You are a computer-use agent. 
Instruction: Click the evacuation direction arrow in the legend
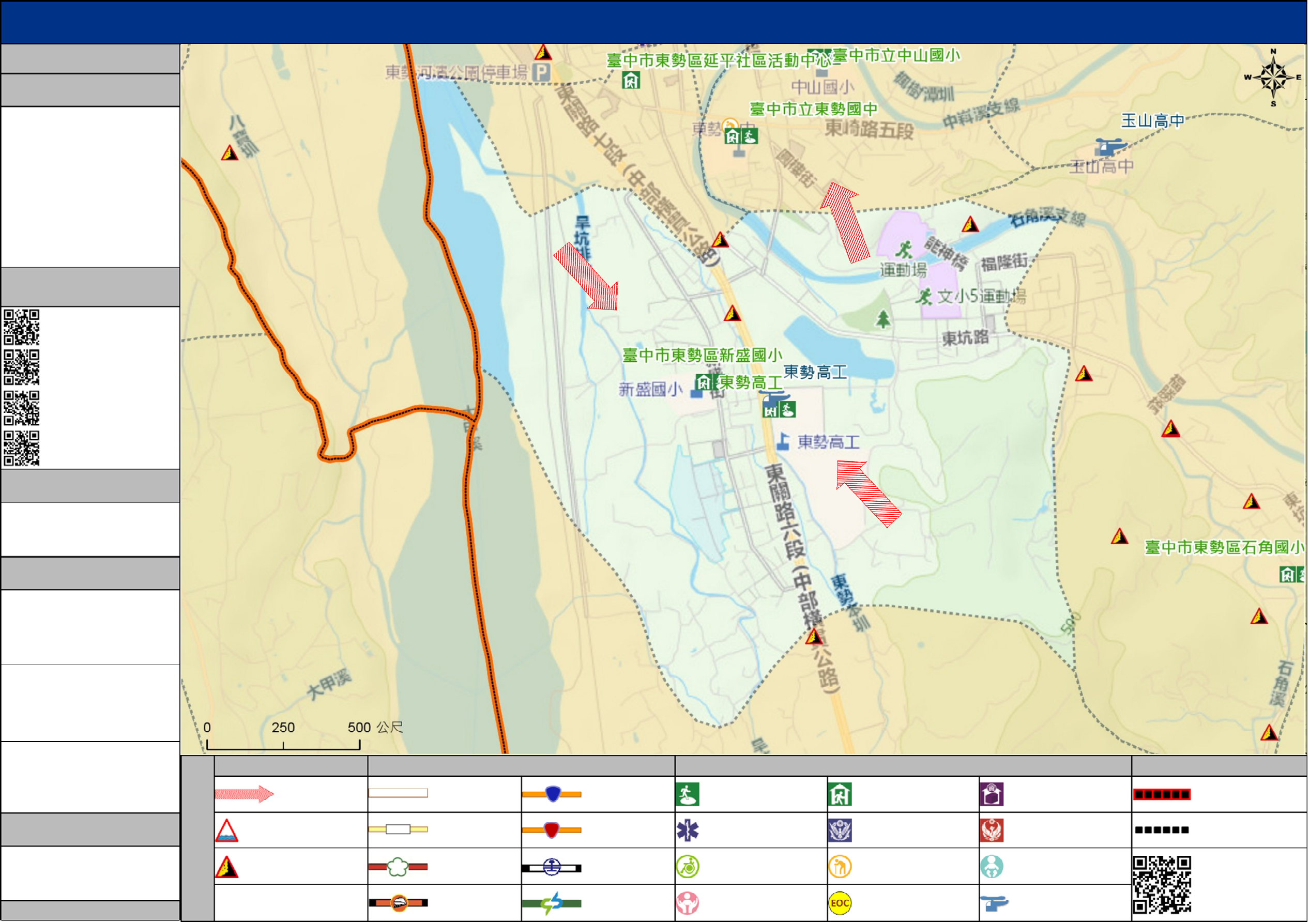(244, 794)
